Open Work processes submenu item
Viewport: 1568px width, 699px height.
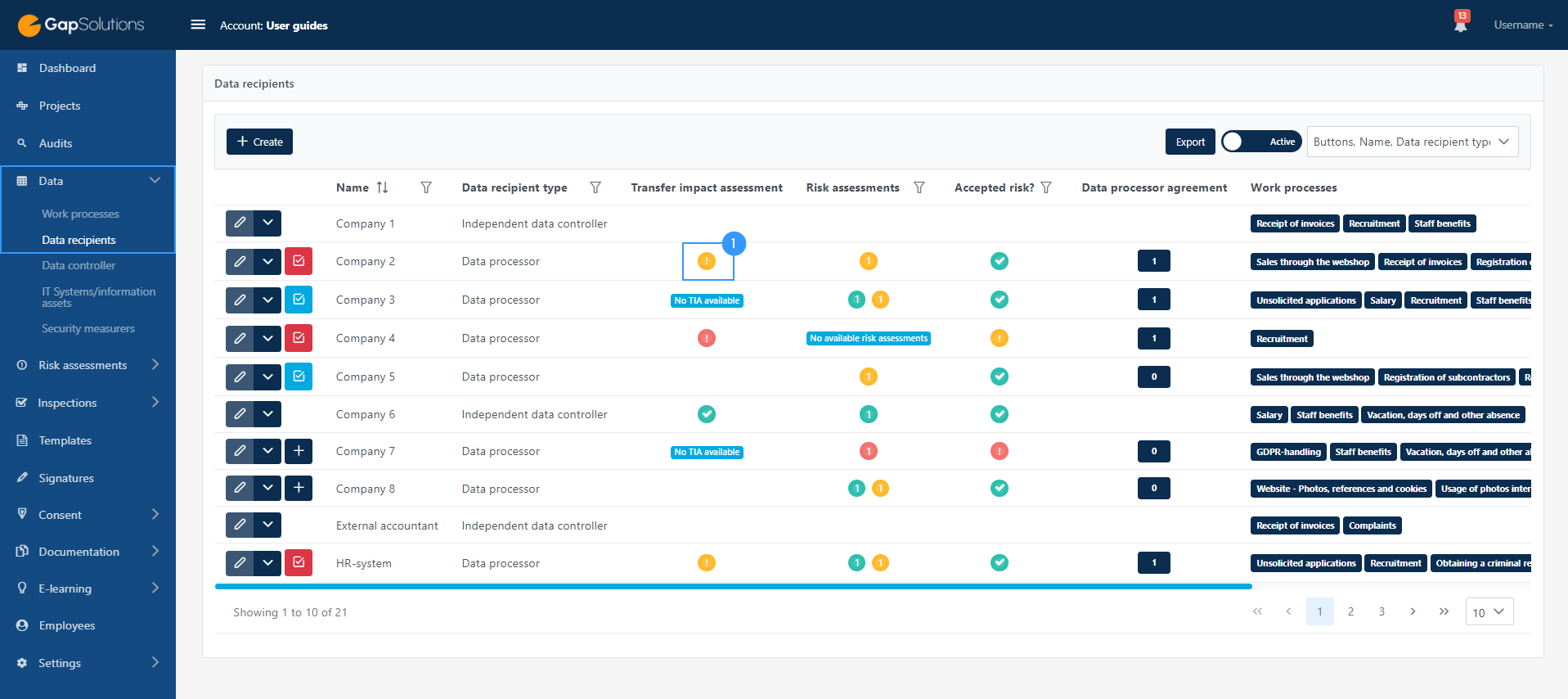click(x=80, y=214)
